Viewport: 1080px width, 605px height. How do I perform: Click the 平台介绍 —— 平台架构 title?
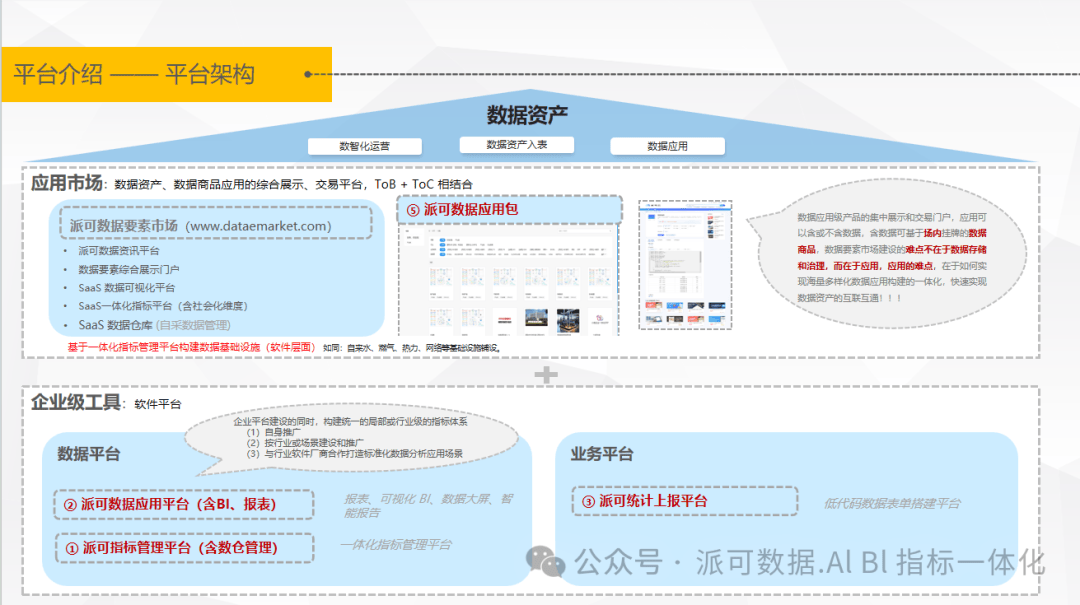pos(134,74)
